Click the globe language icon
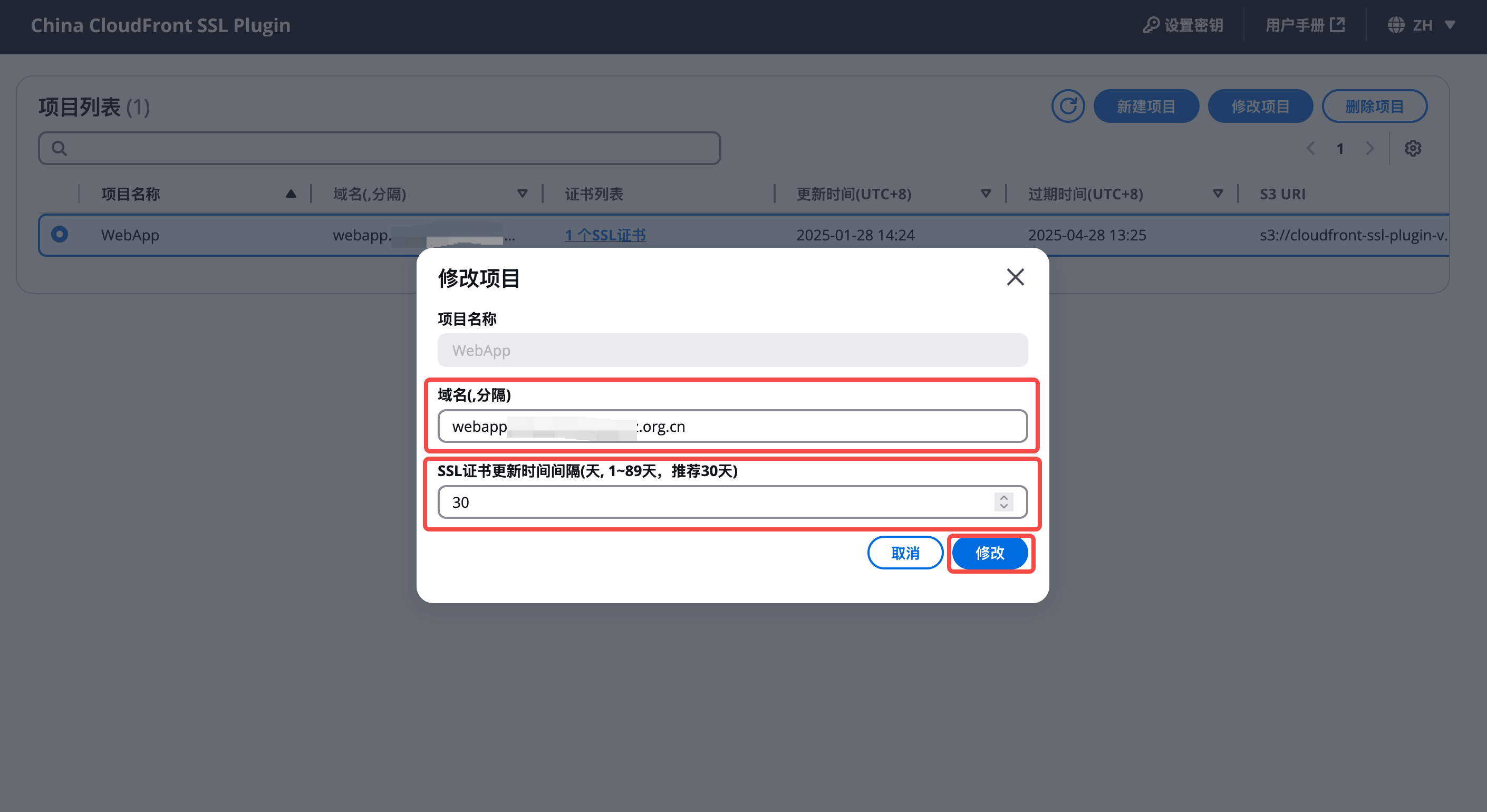 [1396, 25]
